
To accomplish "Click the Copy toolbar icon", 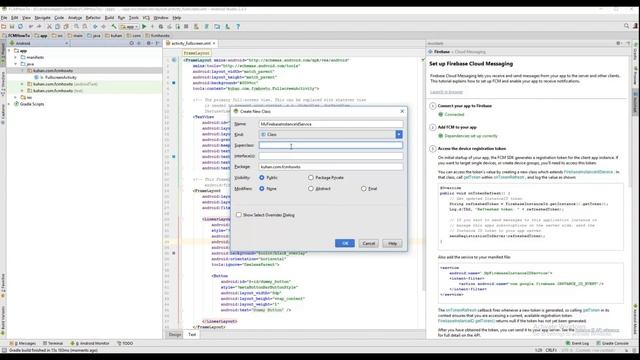I will tap(58, 27).
